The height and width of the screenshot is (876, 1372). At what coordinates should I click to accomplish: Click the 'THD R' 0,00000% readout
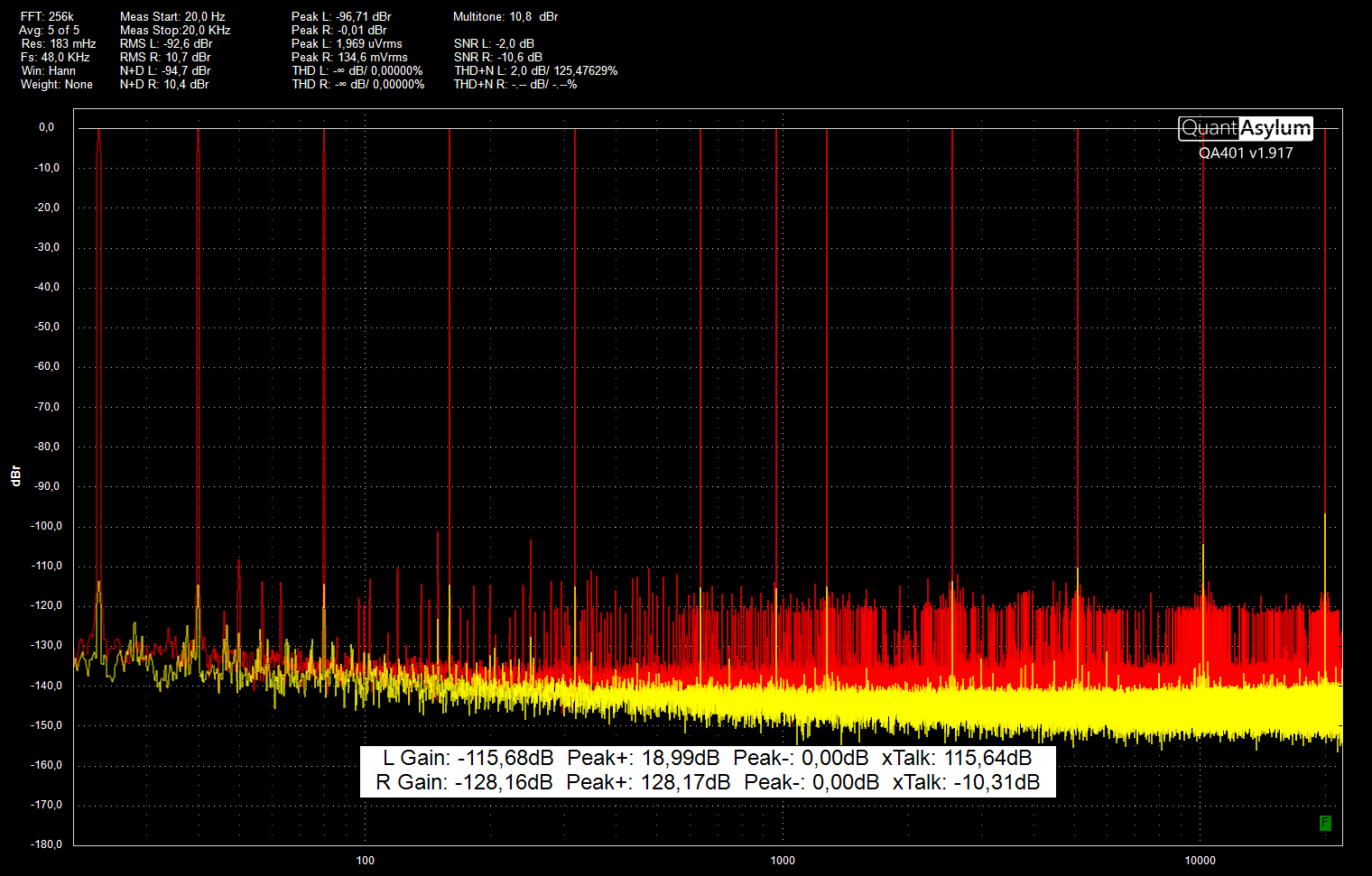pos(357,84)
